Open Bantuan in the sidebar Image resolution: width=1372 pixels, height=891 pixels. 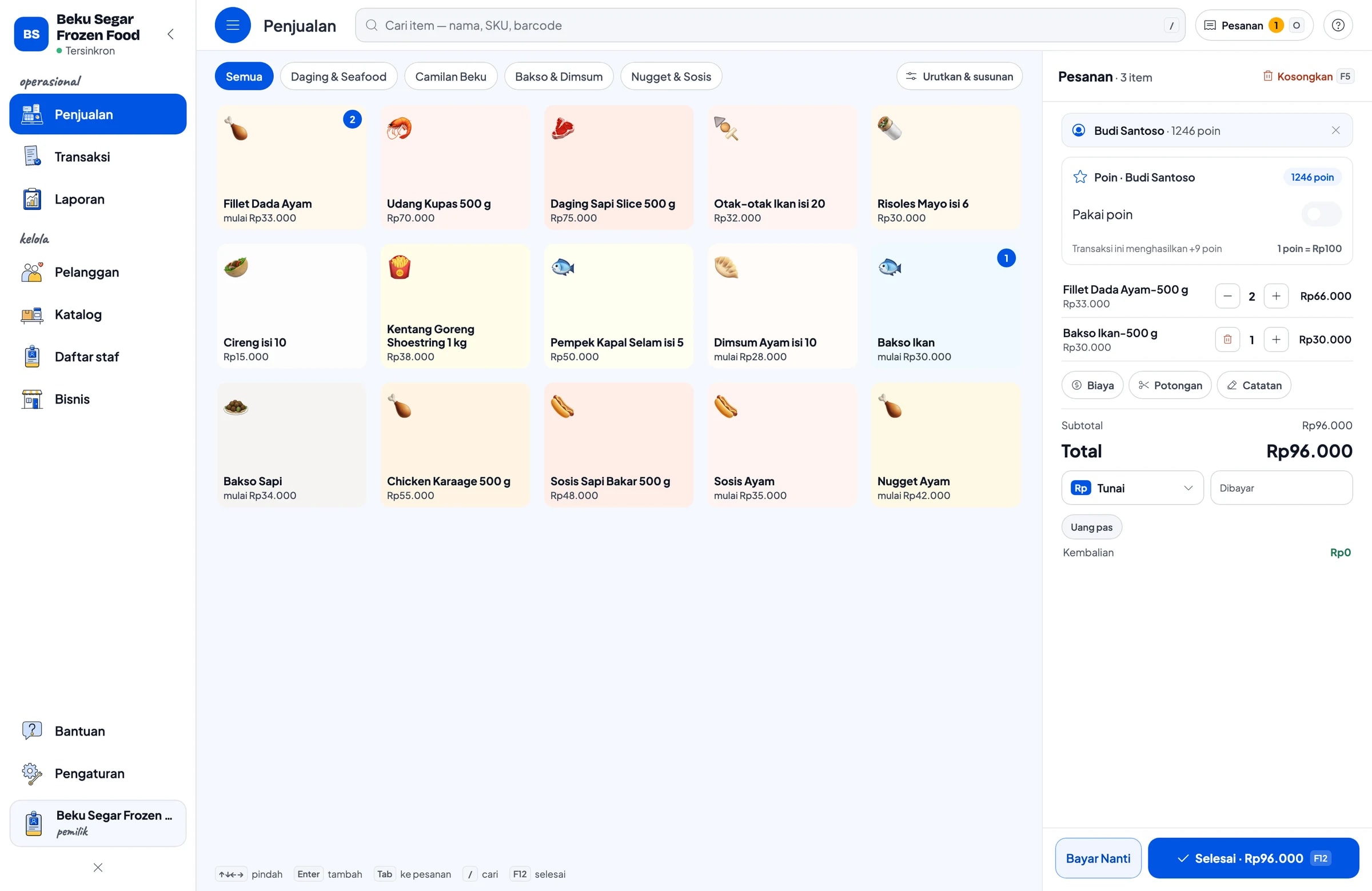[98, 731]
